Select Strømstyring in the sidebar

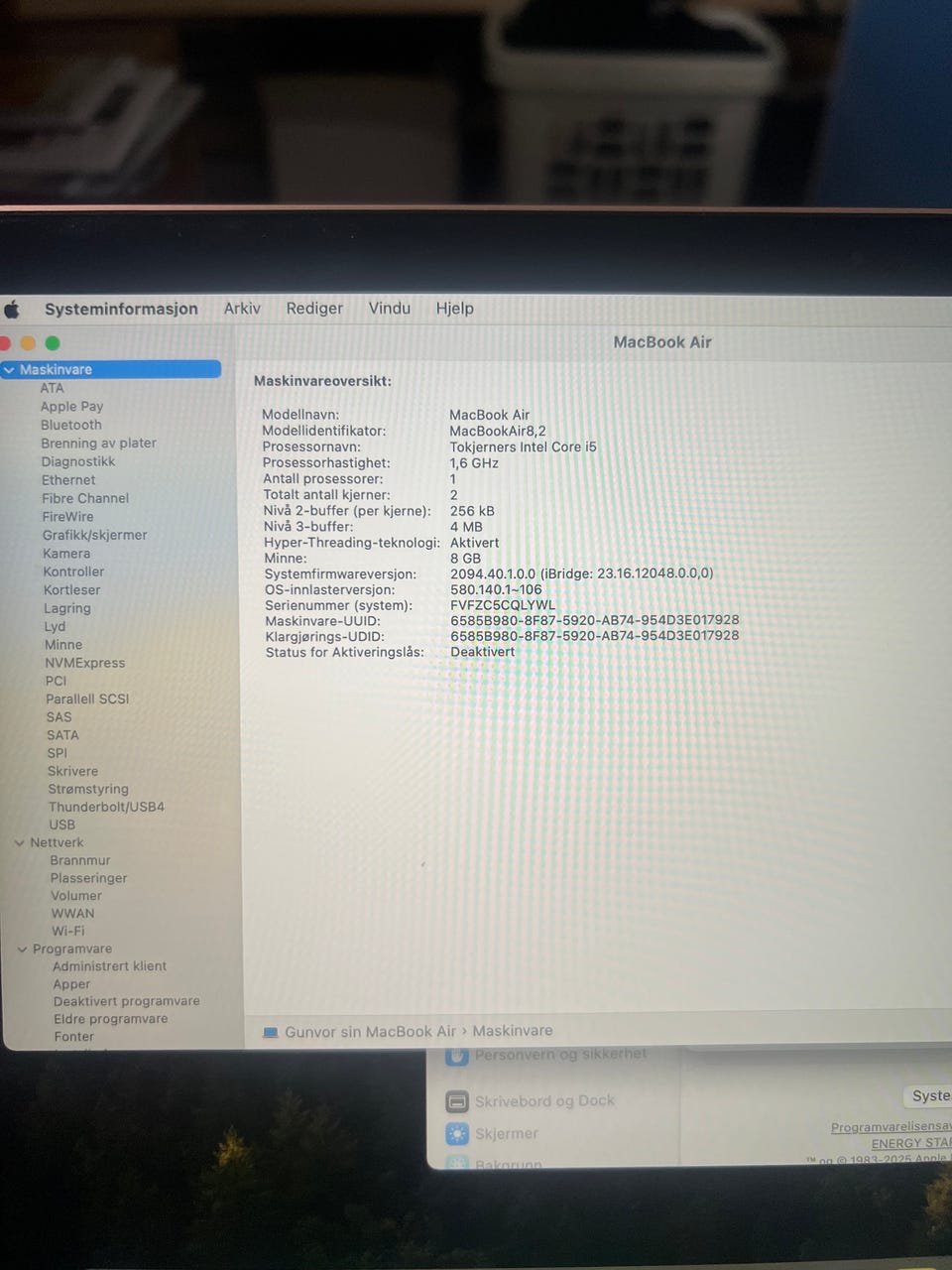pyautogui.click(x=88, y=789)
